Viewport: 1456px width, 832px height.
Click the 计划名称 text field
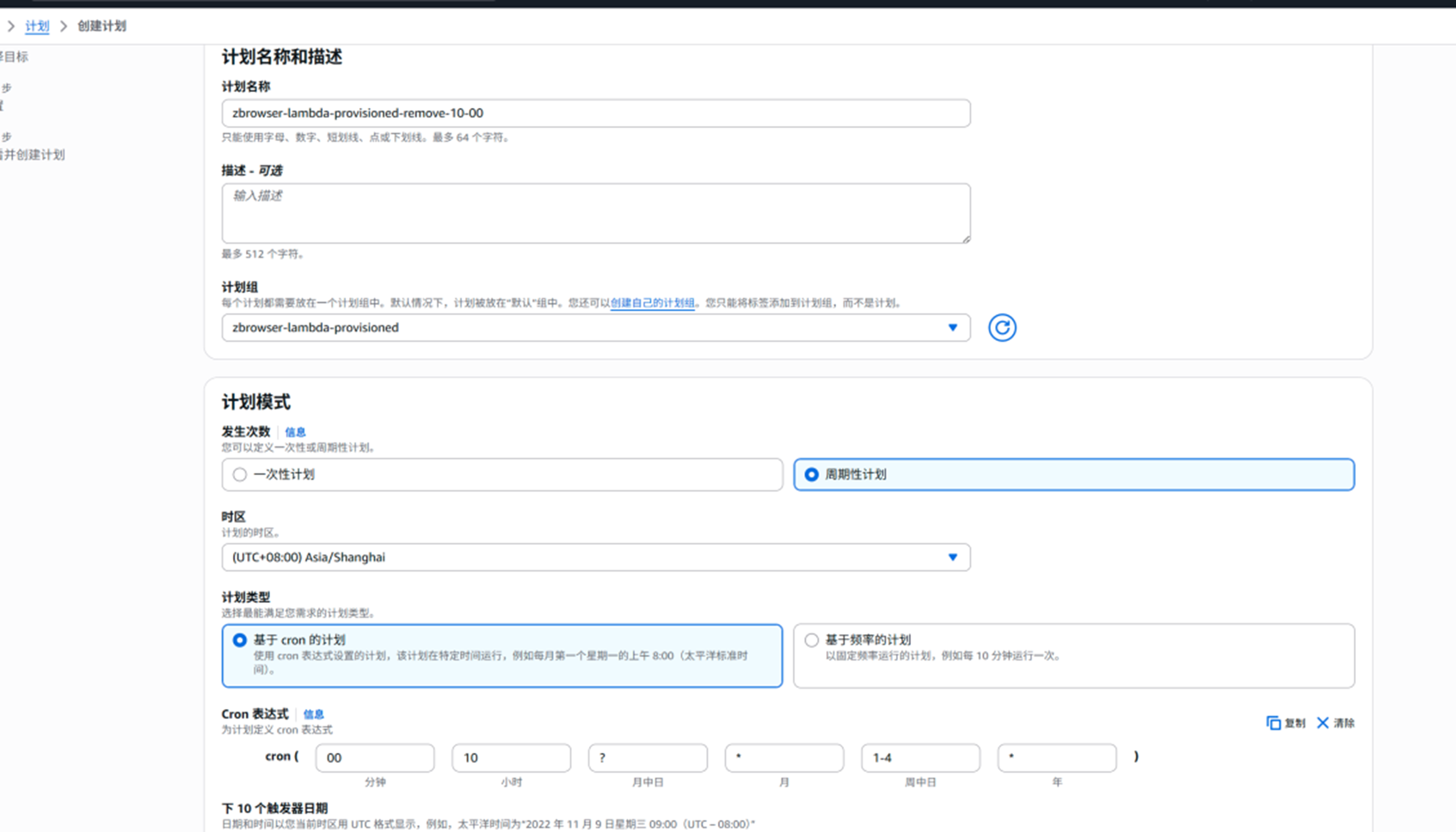(596, 113)
